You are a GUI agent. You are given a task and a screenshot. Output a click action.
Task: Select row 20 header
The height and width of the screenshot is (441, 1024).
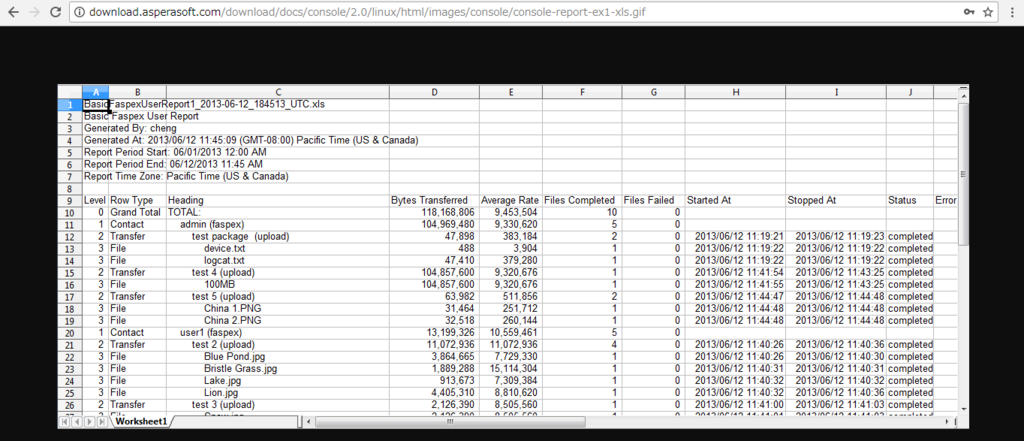[x=70, y=332]
